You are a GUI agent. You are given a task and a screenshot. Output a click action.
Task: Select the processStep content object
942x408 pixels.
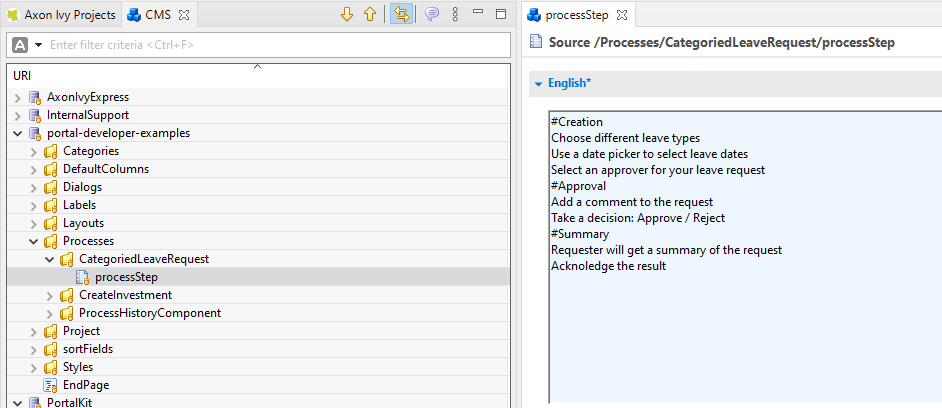pos(125,277)
